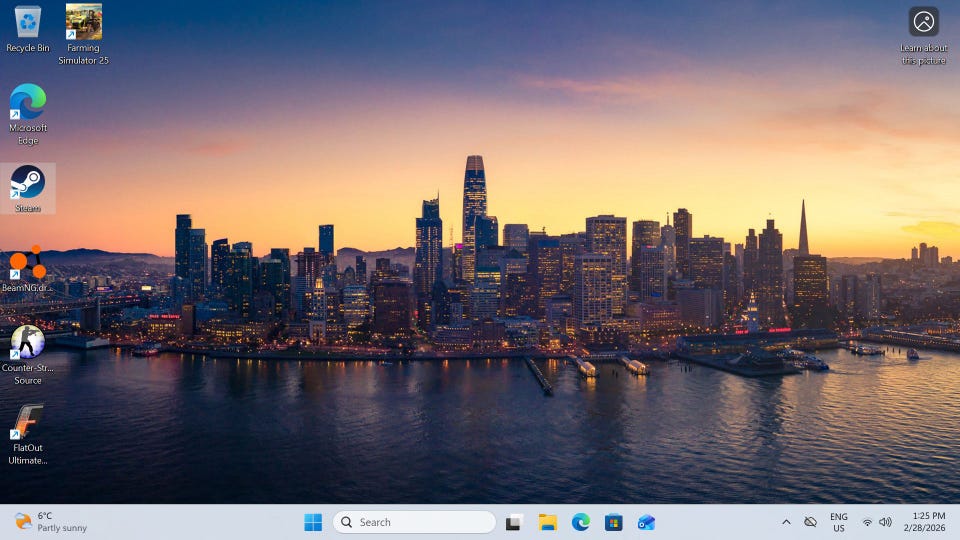The width and height of the screenshot is (960, 540).
Task: Click the Steam desktop shortcut
Action: pyautogui.click(x=27, y=183)
